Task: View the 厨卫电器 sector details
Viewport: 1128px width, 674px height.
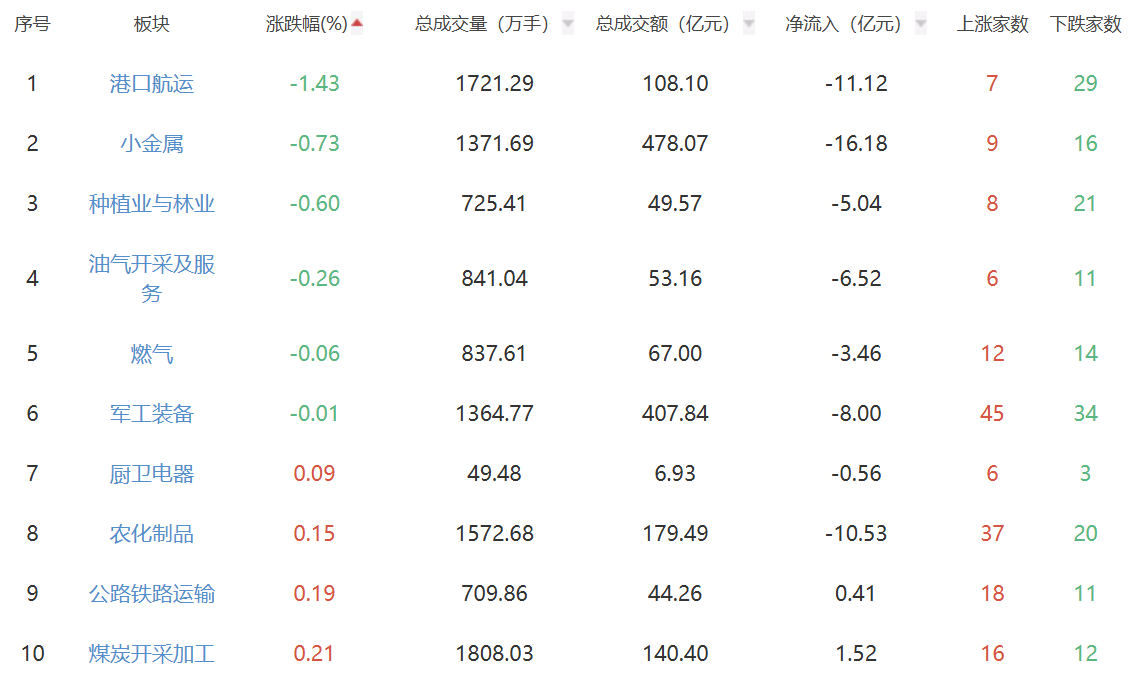Action: [152, 474]
